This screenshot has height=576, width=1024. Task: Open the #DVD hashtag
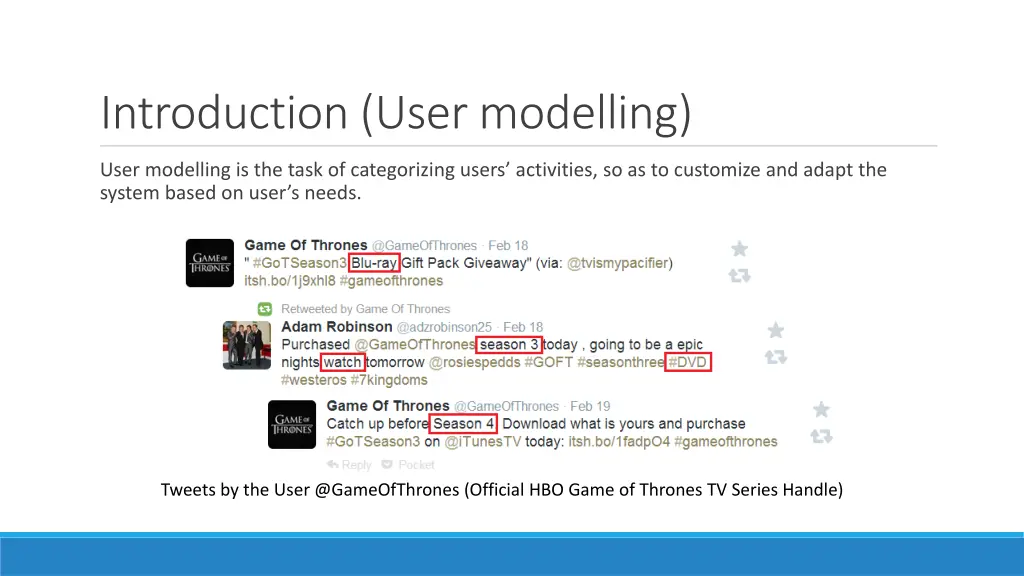pyautogui.click(x=688, y=362)
